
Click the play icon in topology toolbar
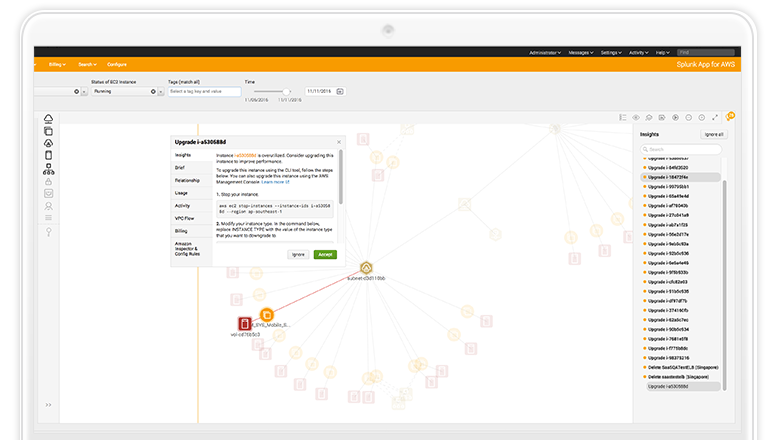coord(675,117)
